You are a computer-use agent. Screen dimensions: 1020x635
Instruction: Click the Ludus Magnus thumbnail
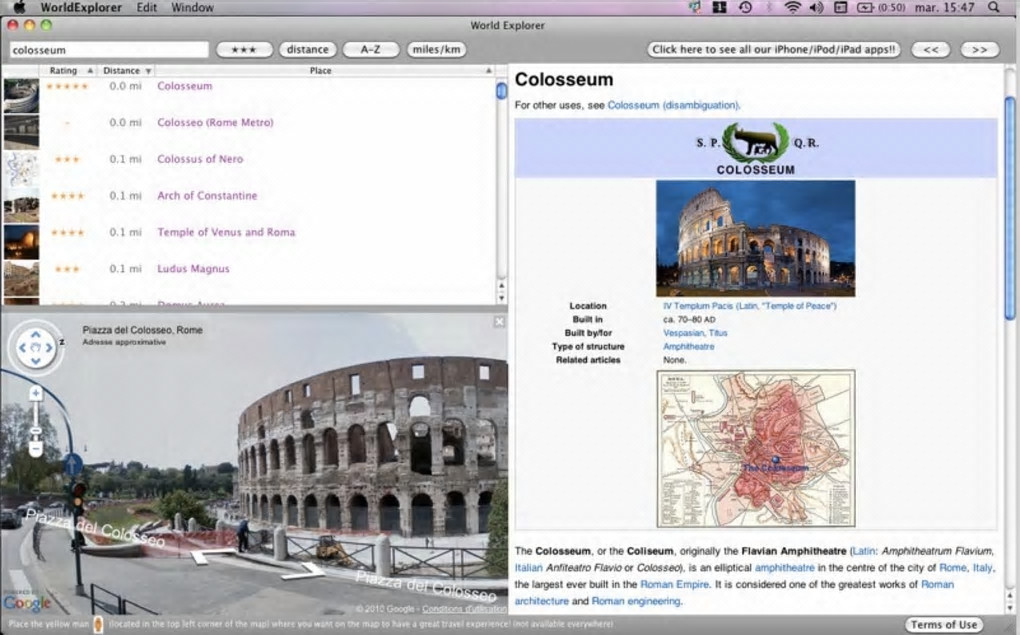[21, 278]
